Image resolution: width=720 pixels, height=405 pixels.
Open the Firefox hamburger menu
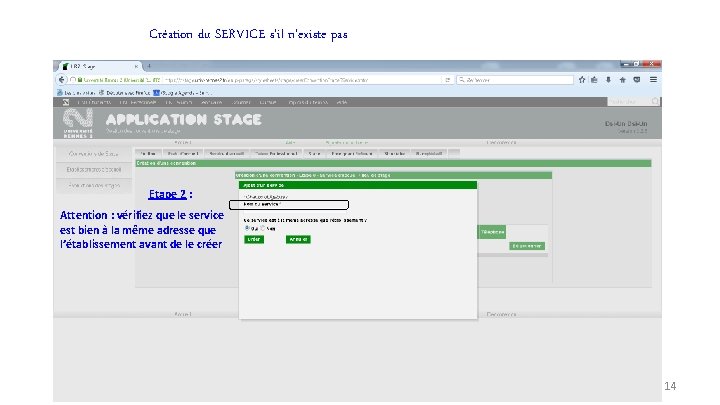pos(653,80)
